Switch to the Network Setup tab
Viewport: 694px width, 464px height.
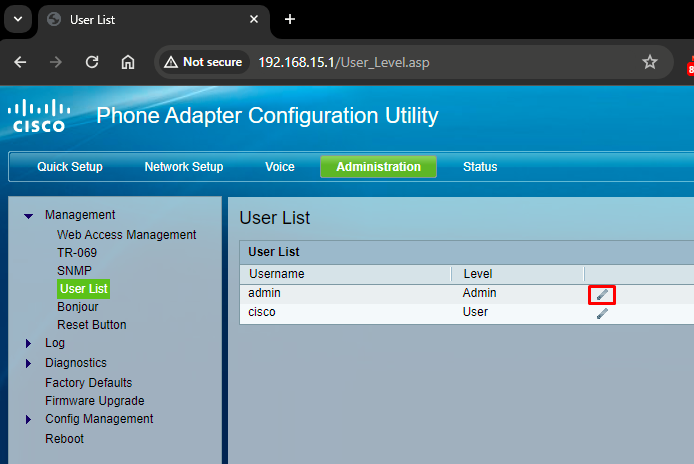click(x=184, y=167)
